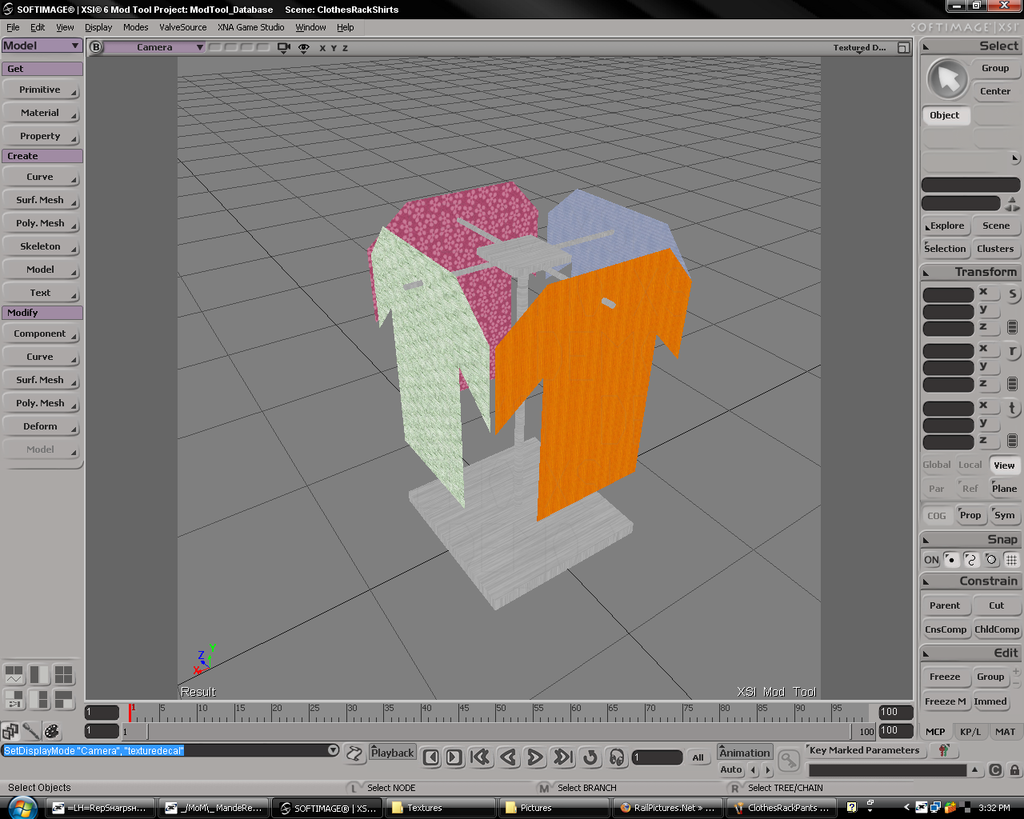Click the Parent constrain button
1024x819 pixels.
945,605
